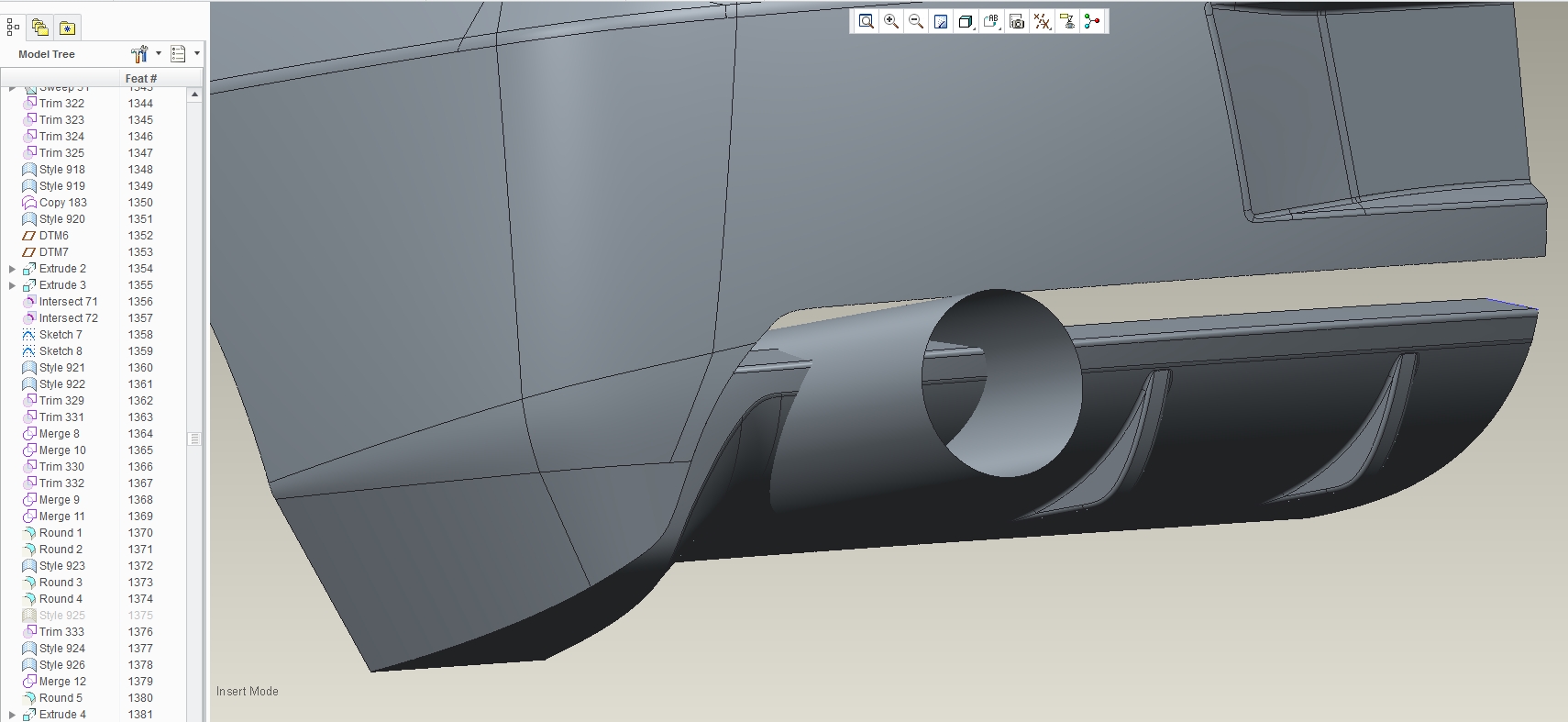Select the DTM6 datum plane icon

click(x=29, y=236)
